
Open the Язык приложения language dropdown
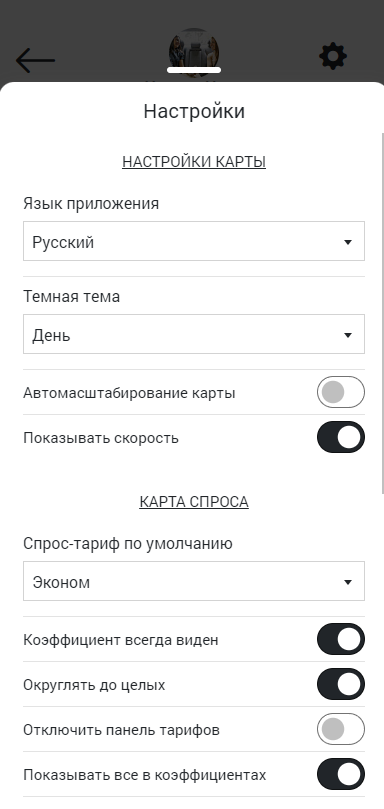pos(194,241)
